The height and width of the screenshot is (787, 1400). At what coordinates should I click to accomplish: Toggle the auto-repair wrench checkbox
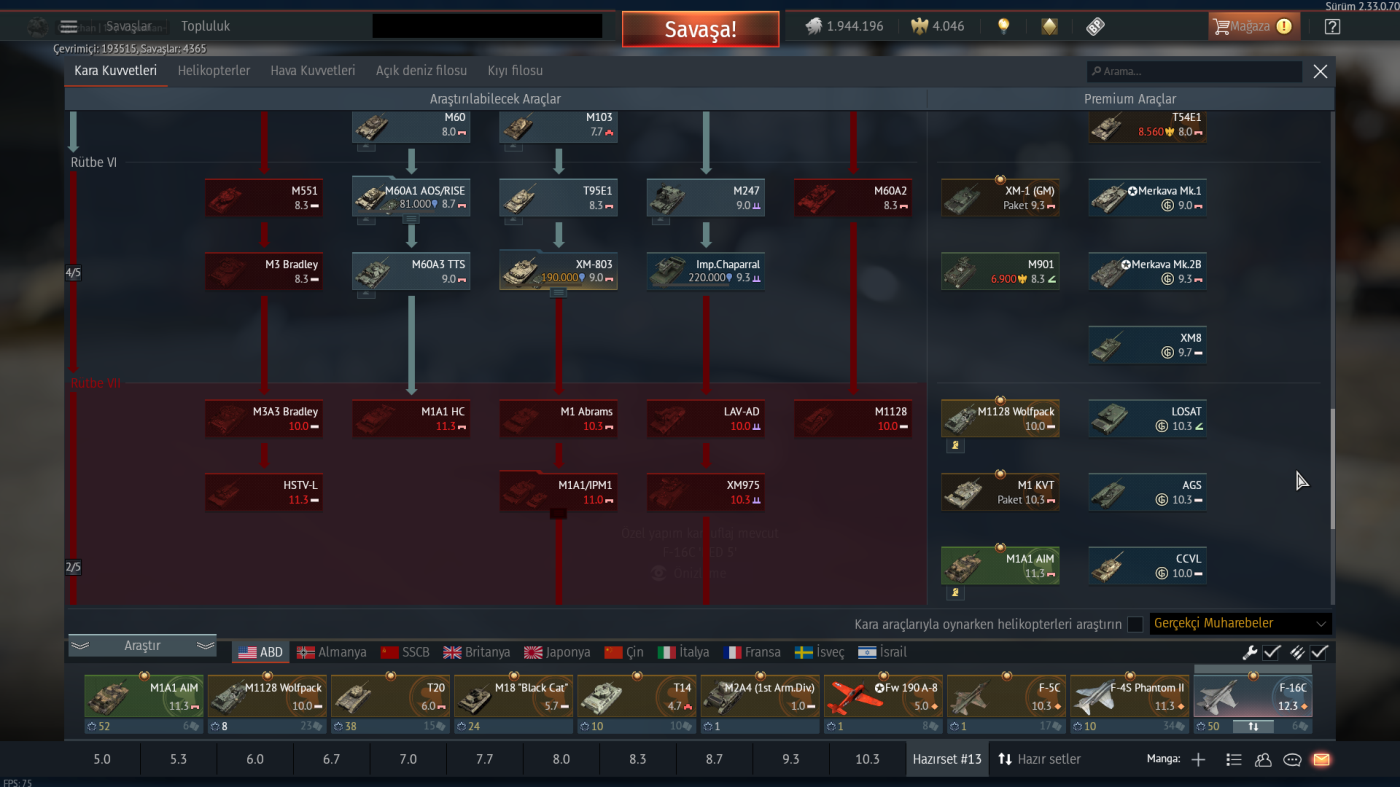pyautogui.click(x=1272, y=652)
